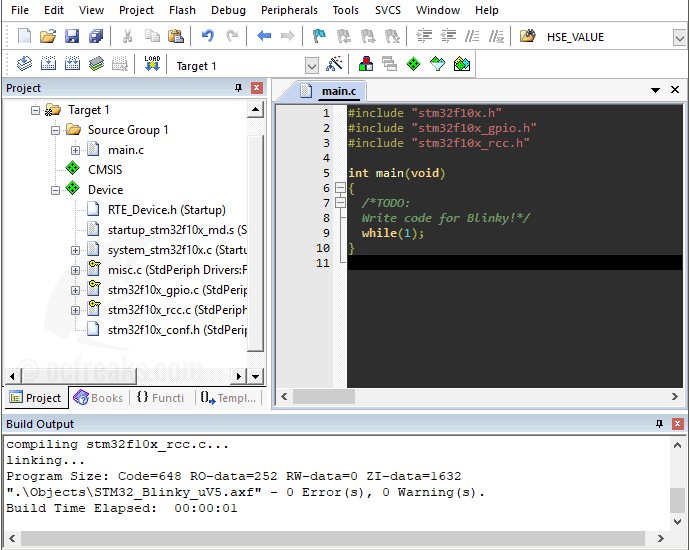This screenshot has height=550, width=690.
Task: Toggle auto-hide pin on Build Output panel
Action: [659, 424]
